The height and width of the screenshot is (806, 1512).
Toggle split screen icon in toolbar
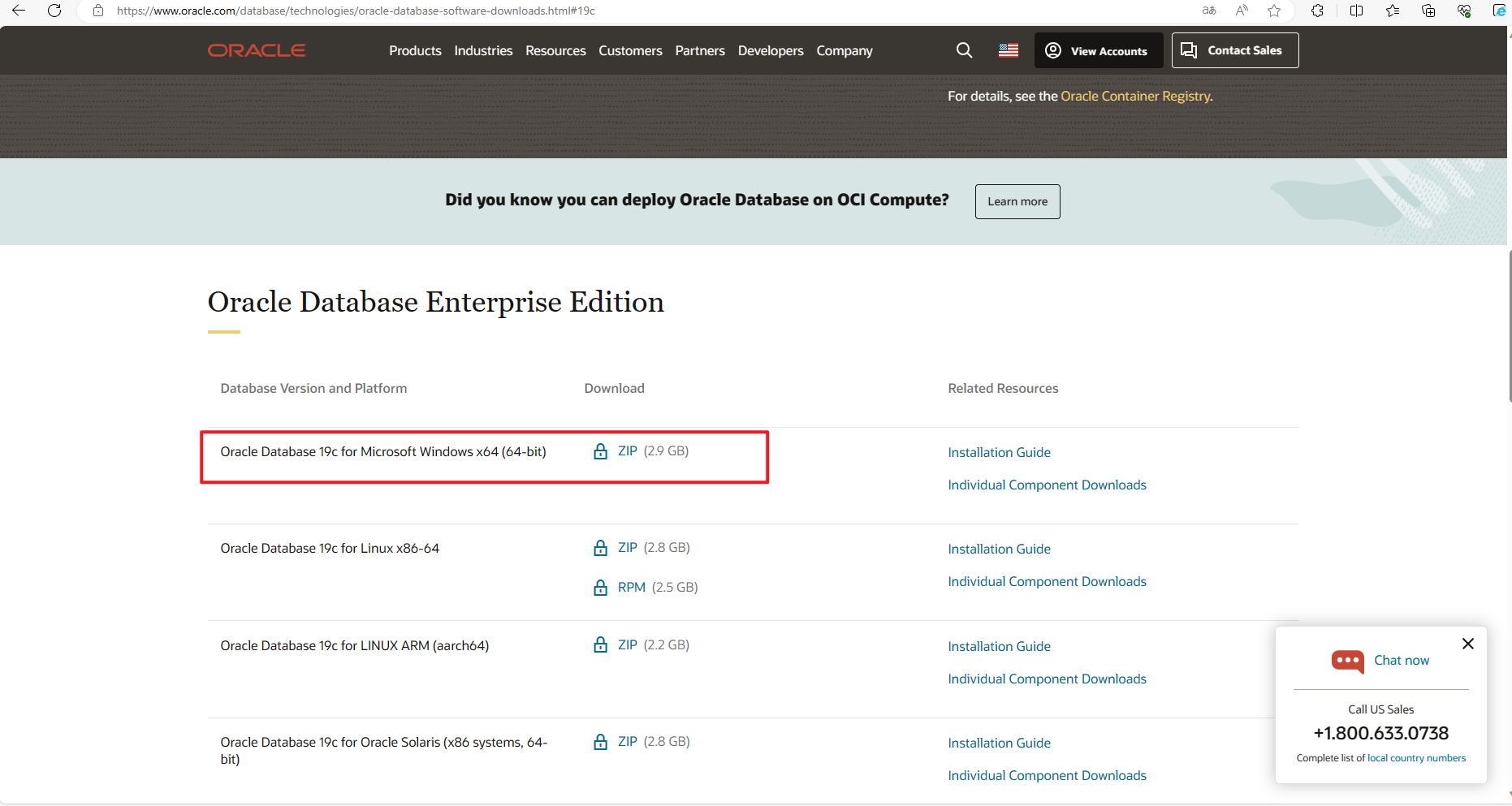point(1356,11)
